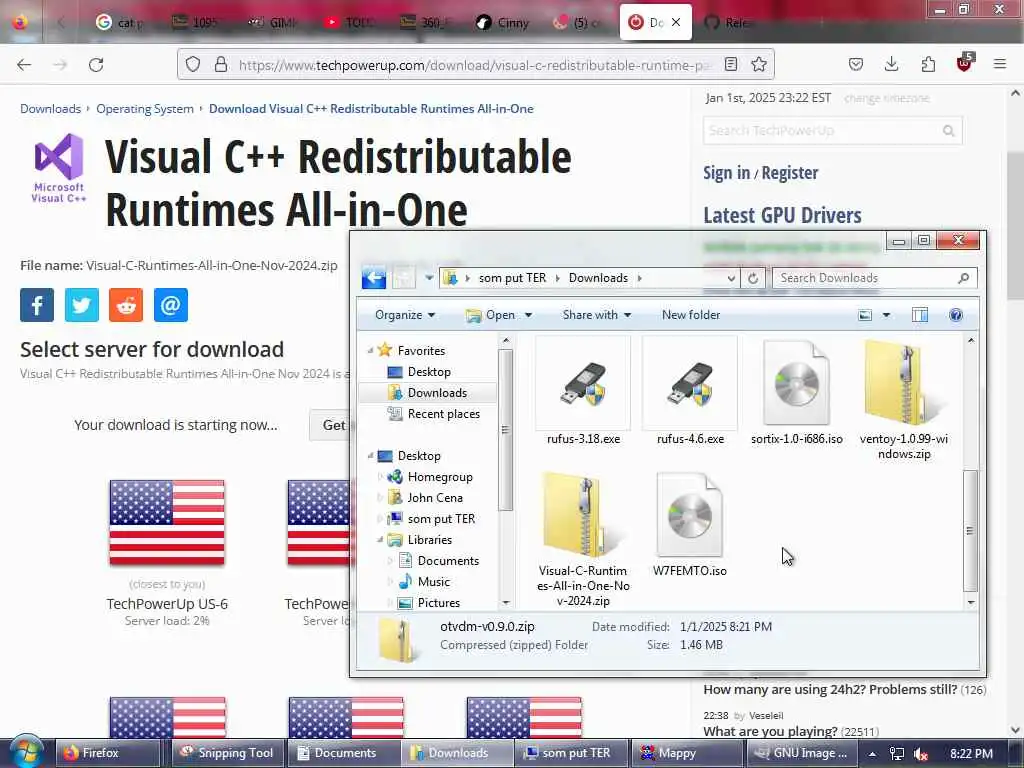The width and height of the screenshot is (1024, 768).
Task: Click the Firefox URL address bar
Action: tap(475, 65)
